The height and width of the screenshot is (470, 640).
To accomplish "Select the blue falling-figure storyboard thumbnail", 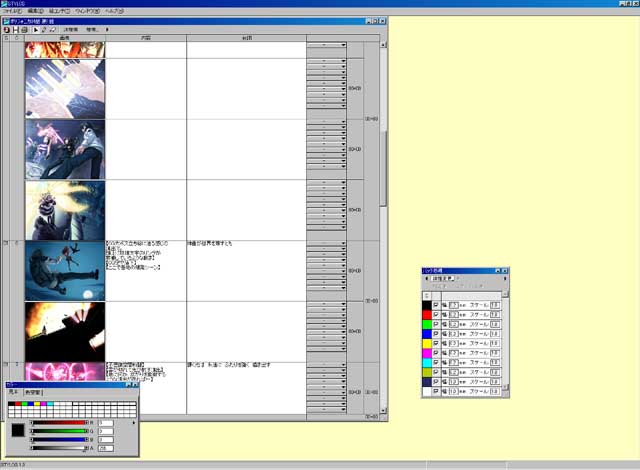I will (x=65, y=271).
